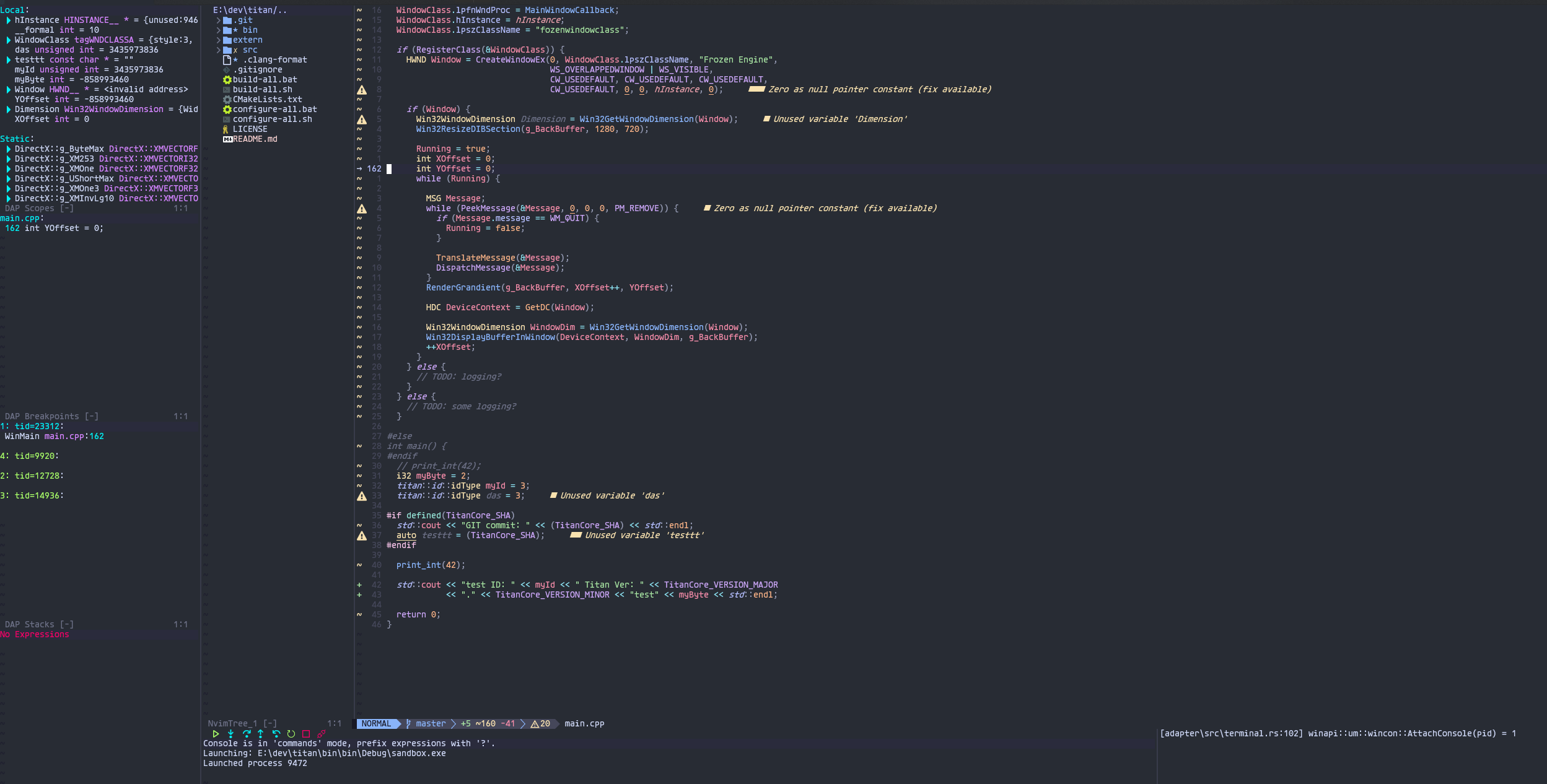Select thread tid=9920 in breakpoints panel

click(35, 456)
